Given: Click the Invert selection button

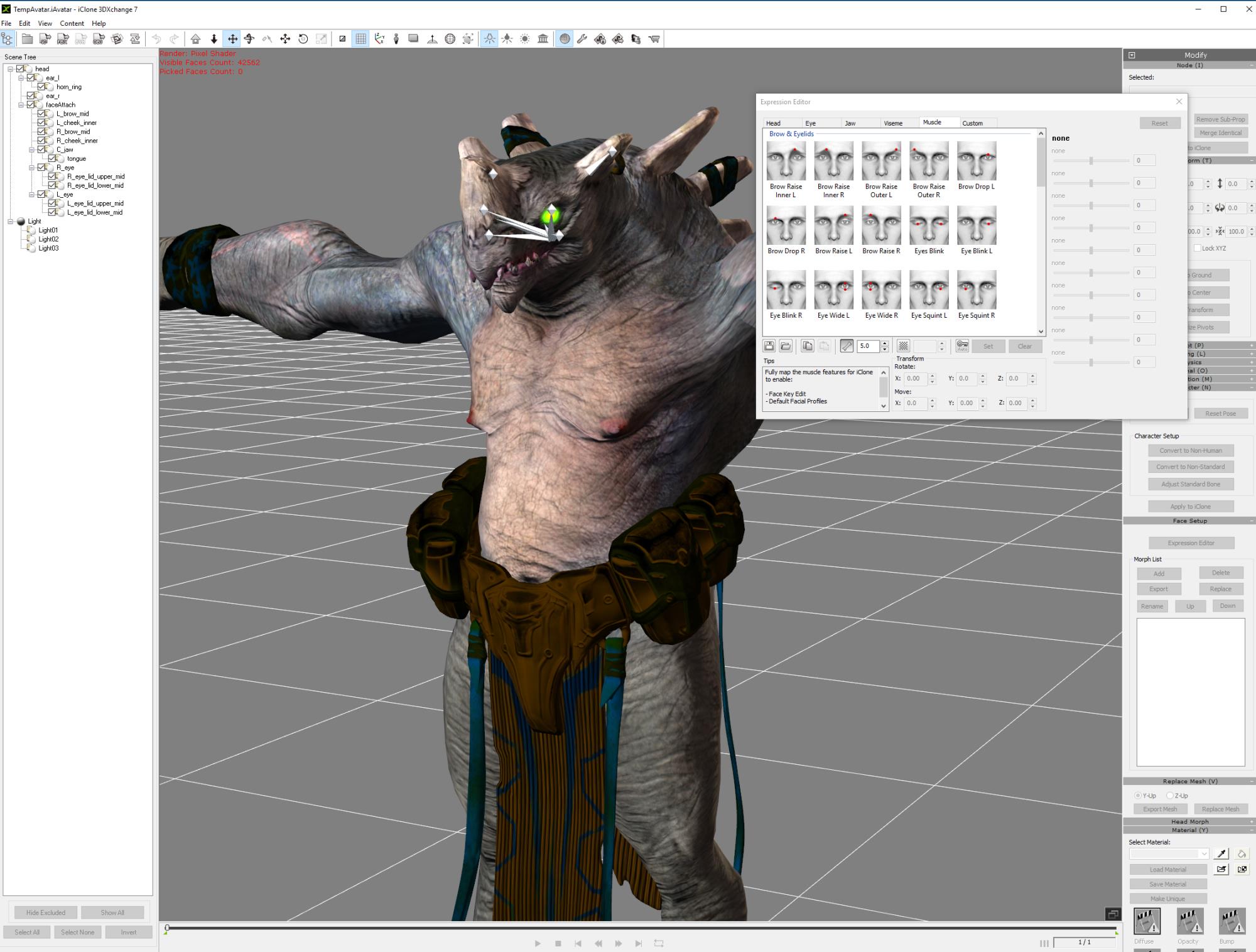Looking at the screenshot, I should click(x=129, y=932).
